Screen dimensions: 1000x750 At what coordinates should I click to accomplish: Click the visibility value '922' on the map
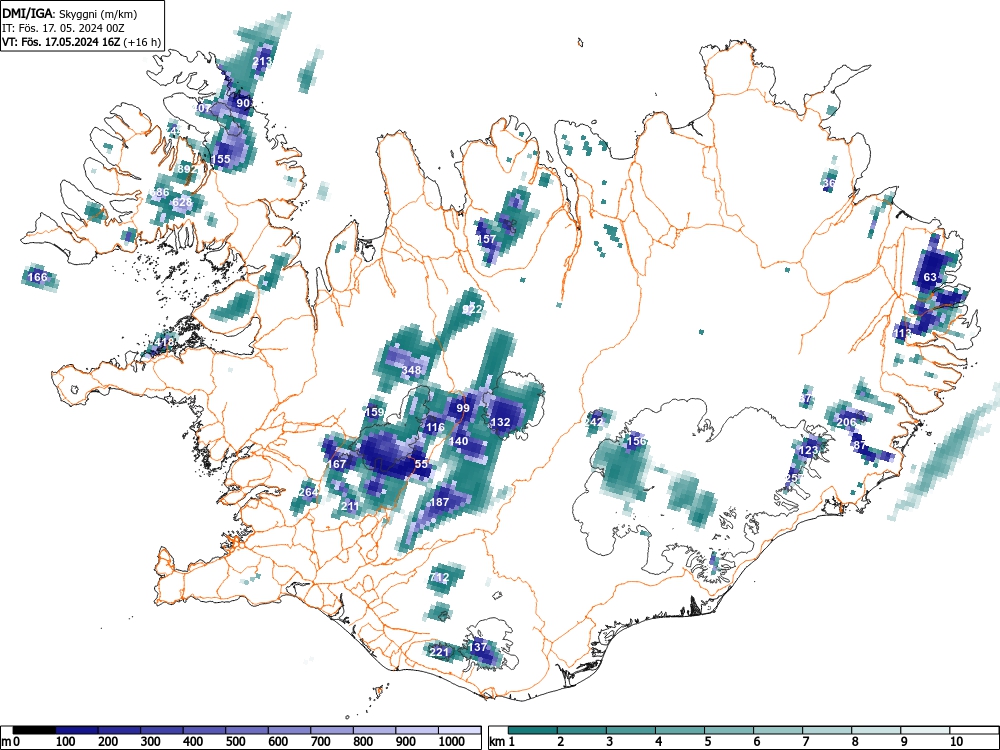[473, 309]
